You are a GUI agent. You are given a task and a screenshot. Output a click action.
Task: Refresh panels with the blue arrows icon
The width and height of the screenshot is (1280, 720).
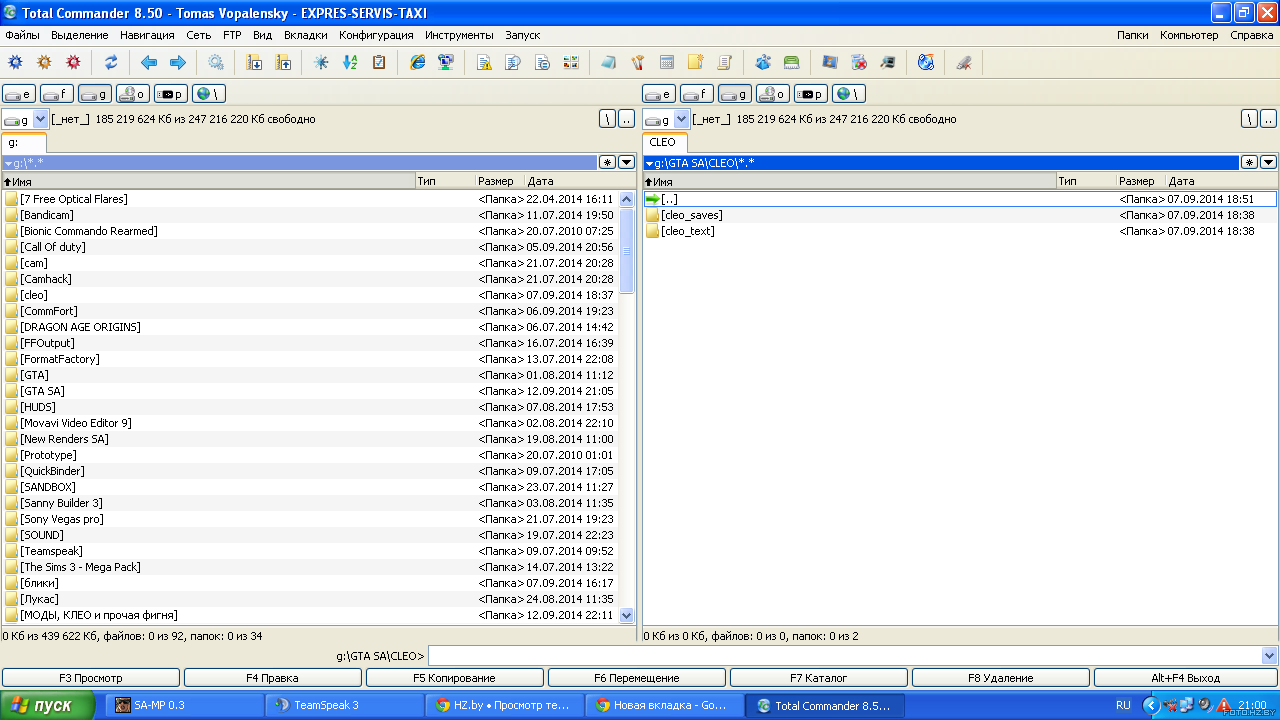pos(111,62)
